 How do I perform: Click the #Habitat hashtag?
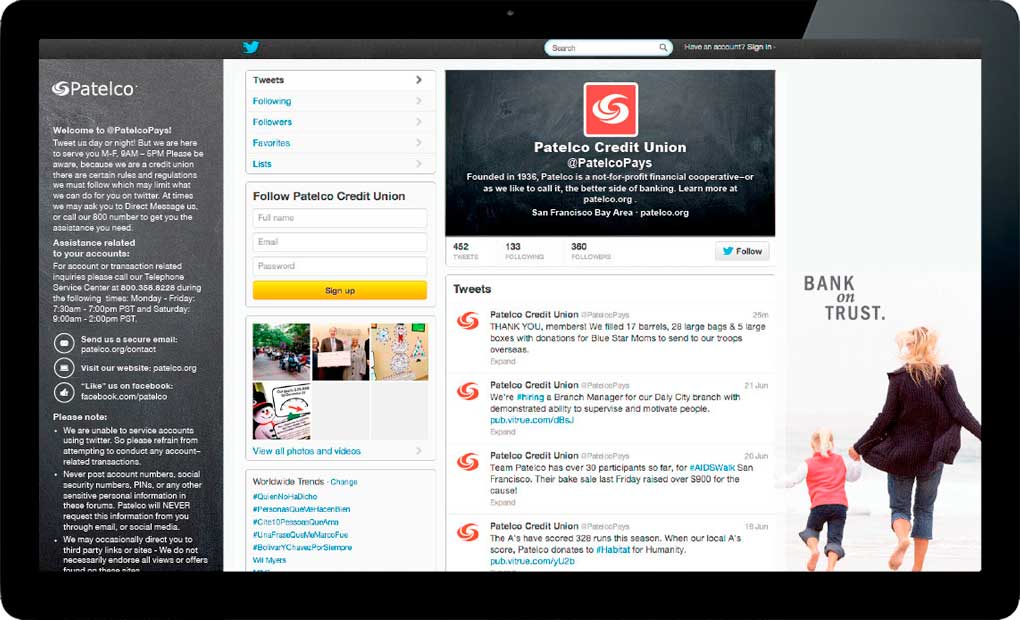pos(613,550)
